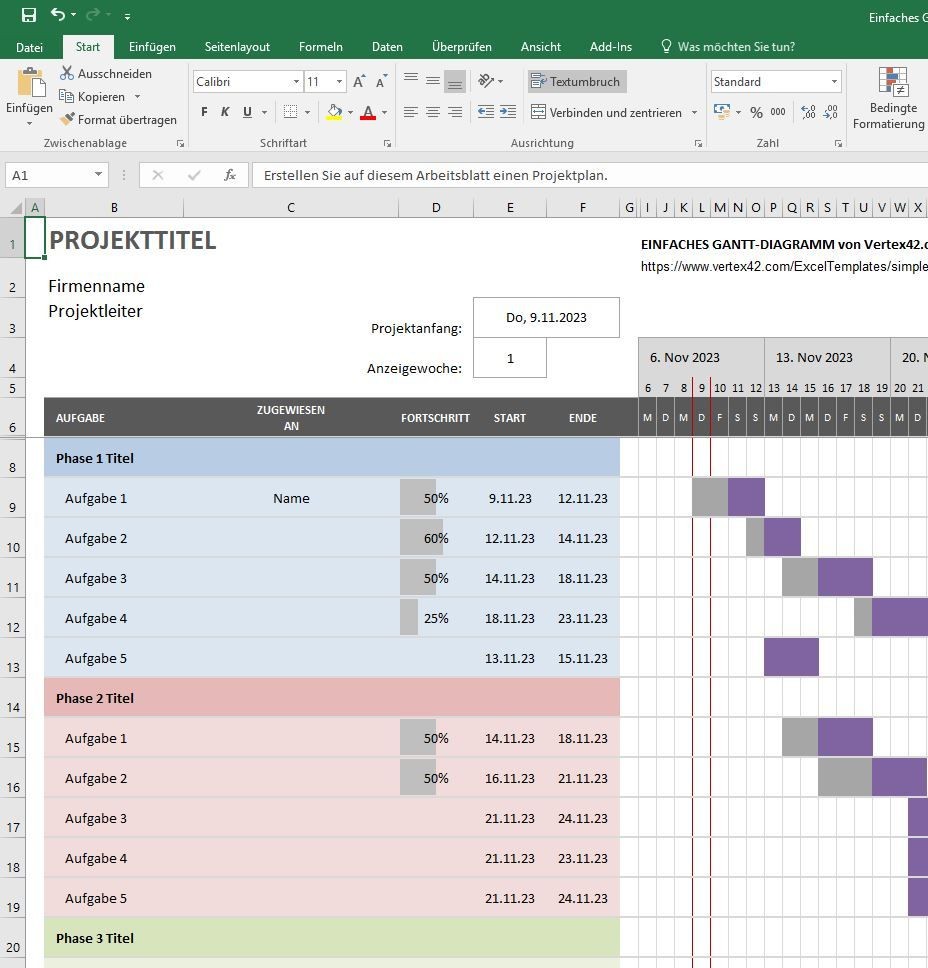The height and width of the screenshot is (968, 928).
Task: Click Was möchten Sie tun search
Action: [x=729, y=47]
